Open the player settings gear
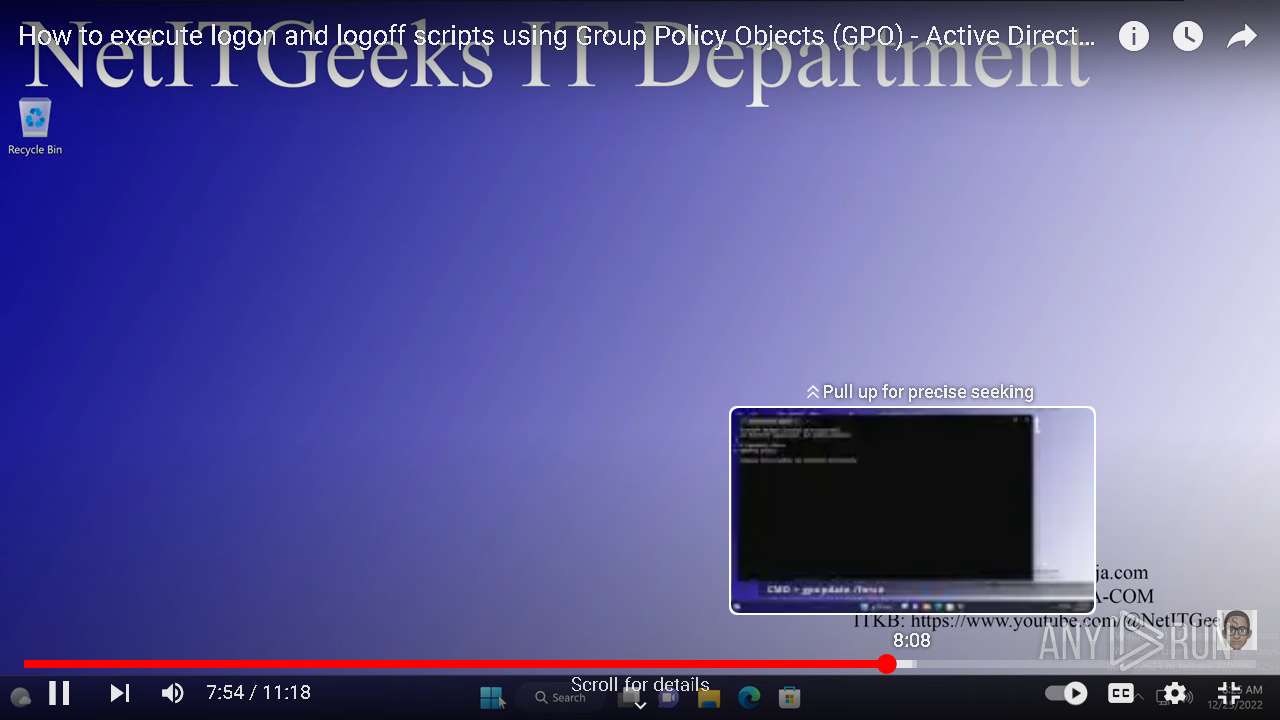1280x720 pixels. pyautogui.click(x=1174, y=692)
